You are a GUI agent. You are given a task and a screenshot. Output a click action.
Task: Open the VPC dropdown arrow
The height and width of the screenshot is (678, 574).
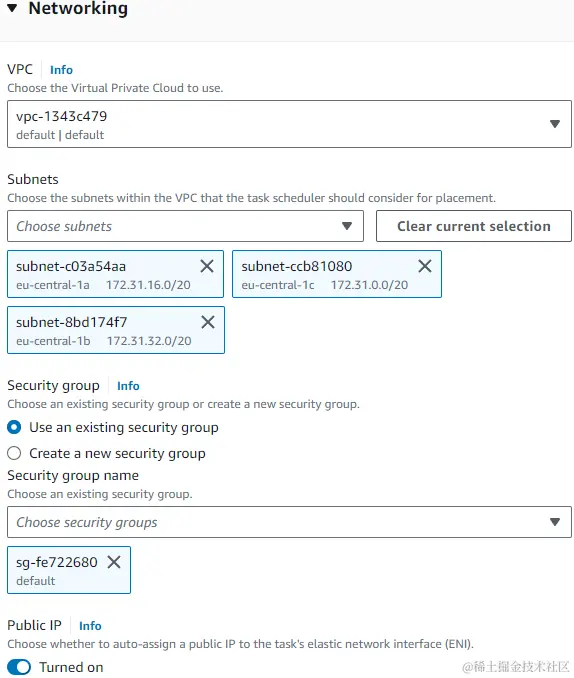(x=555, y=124)
